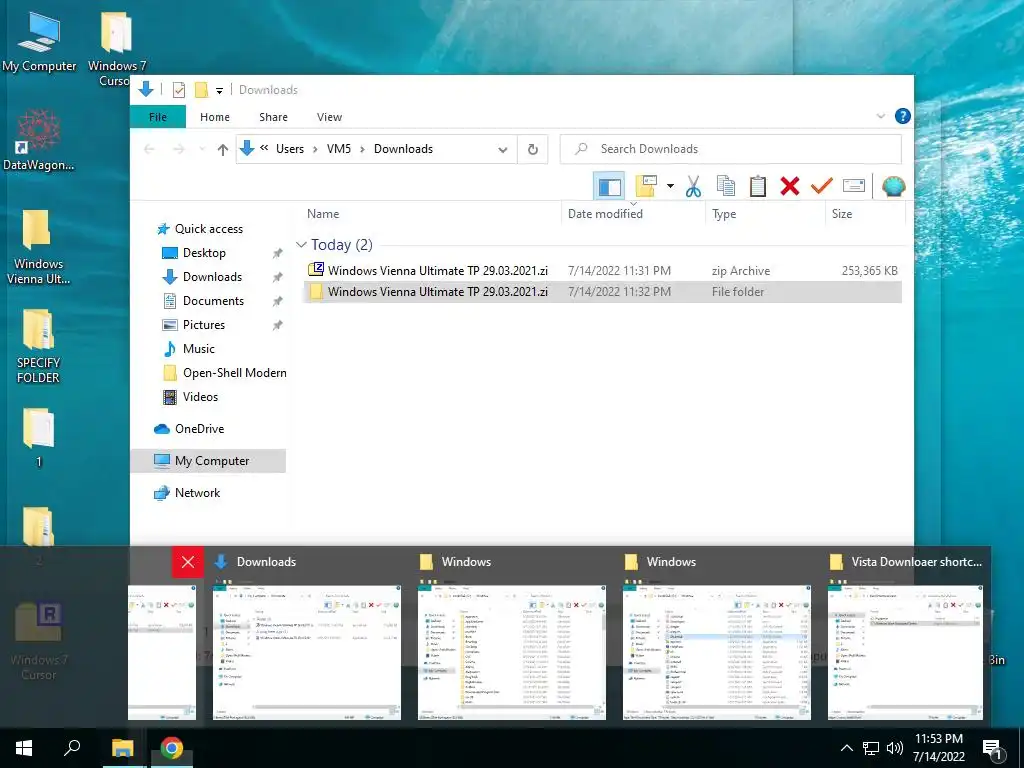Screen dimensions: 1024x768
Task: Open the View ribbon tab
Action: pyautogui.click(x=329, y=117)
